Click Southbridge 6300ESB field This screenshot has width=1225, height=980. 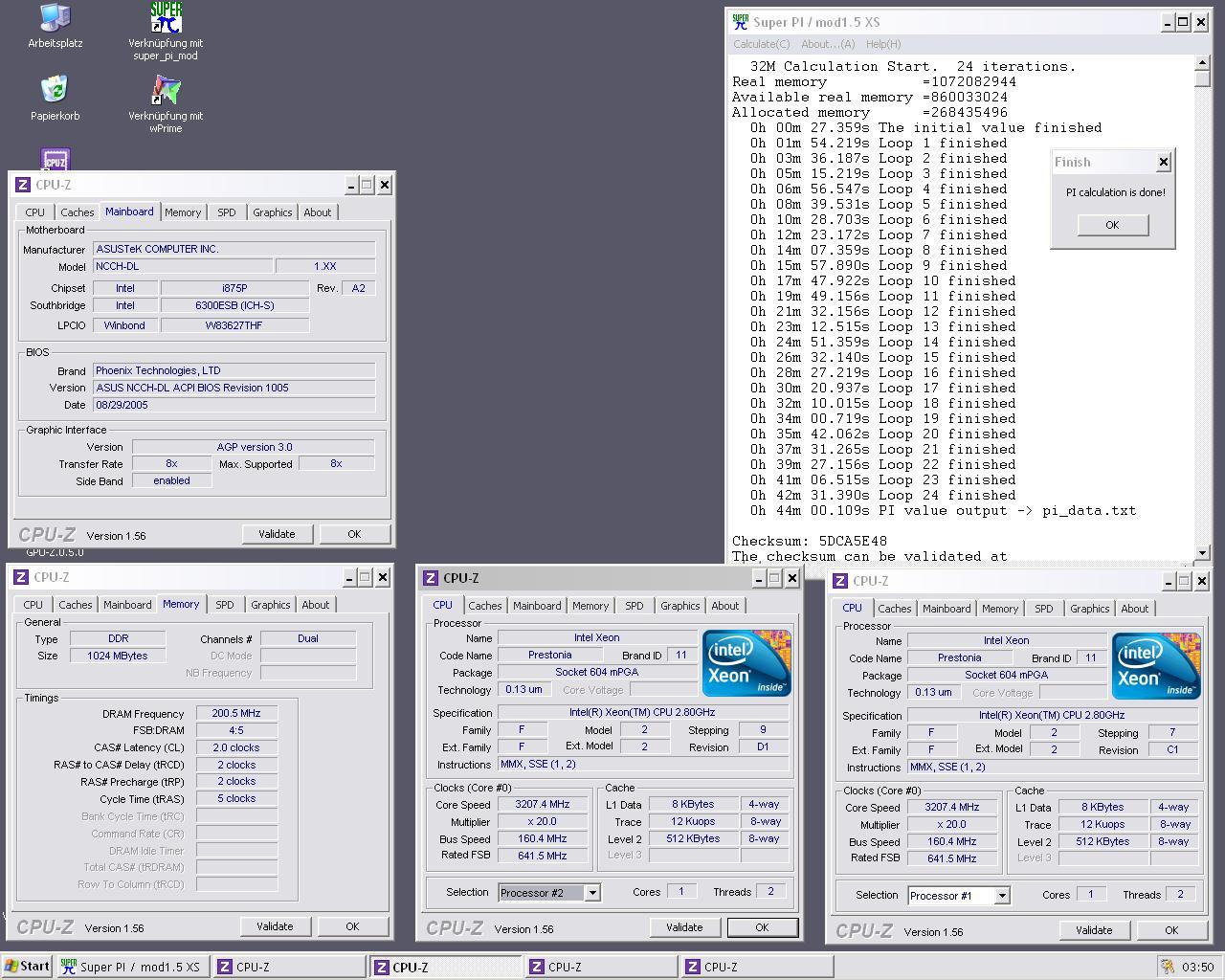[x=234, y=305]
